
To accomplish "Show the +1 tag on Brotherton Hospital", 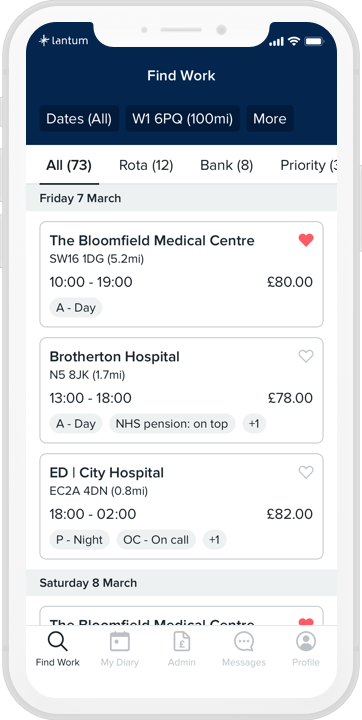I will tap(254, 424).
